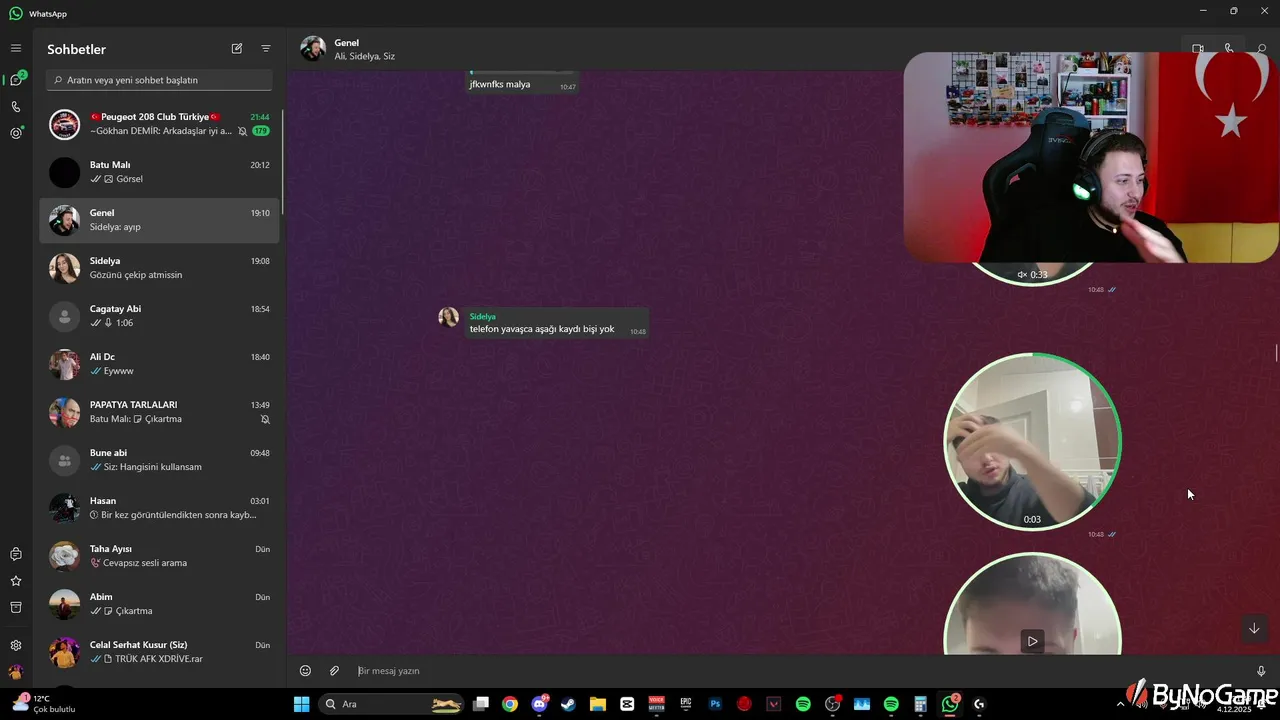Open the Taha Ayısı chat

(x=160, y=556)
